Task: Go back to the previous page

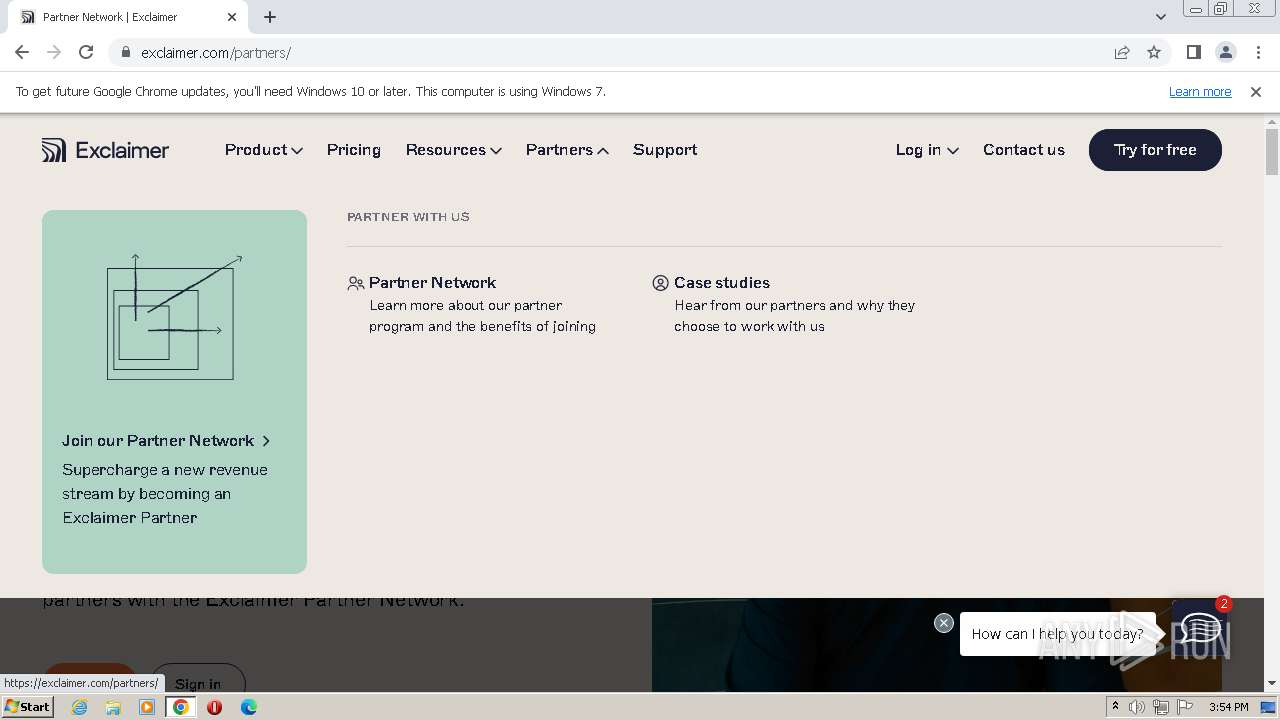Action: (x=22, y=52)
